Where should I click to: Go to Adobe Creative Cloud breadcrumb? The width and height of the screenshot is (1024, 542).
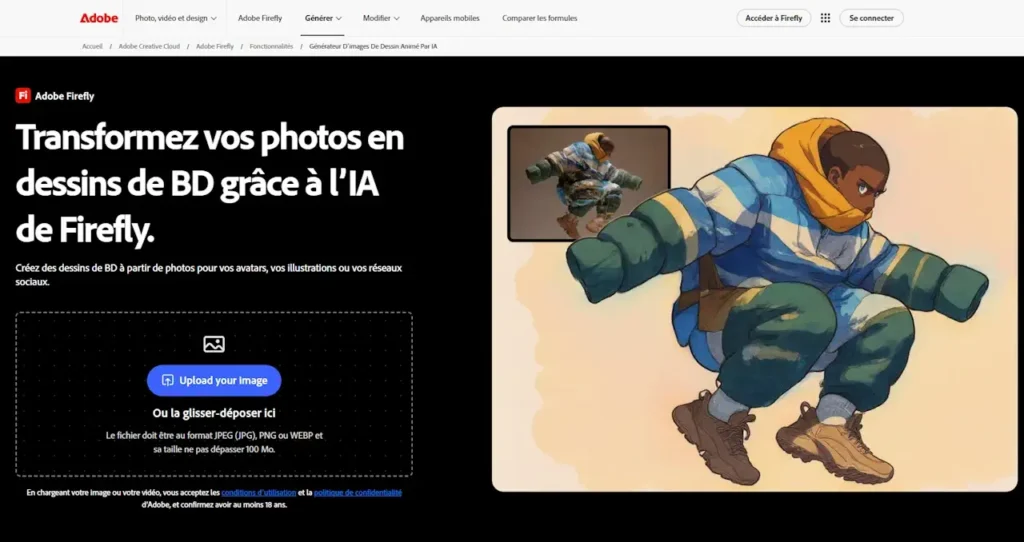[149, 46]
